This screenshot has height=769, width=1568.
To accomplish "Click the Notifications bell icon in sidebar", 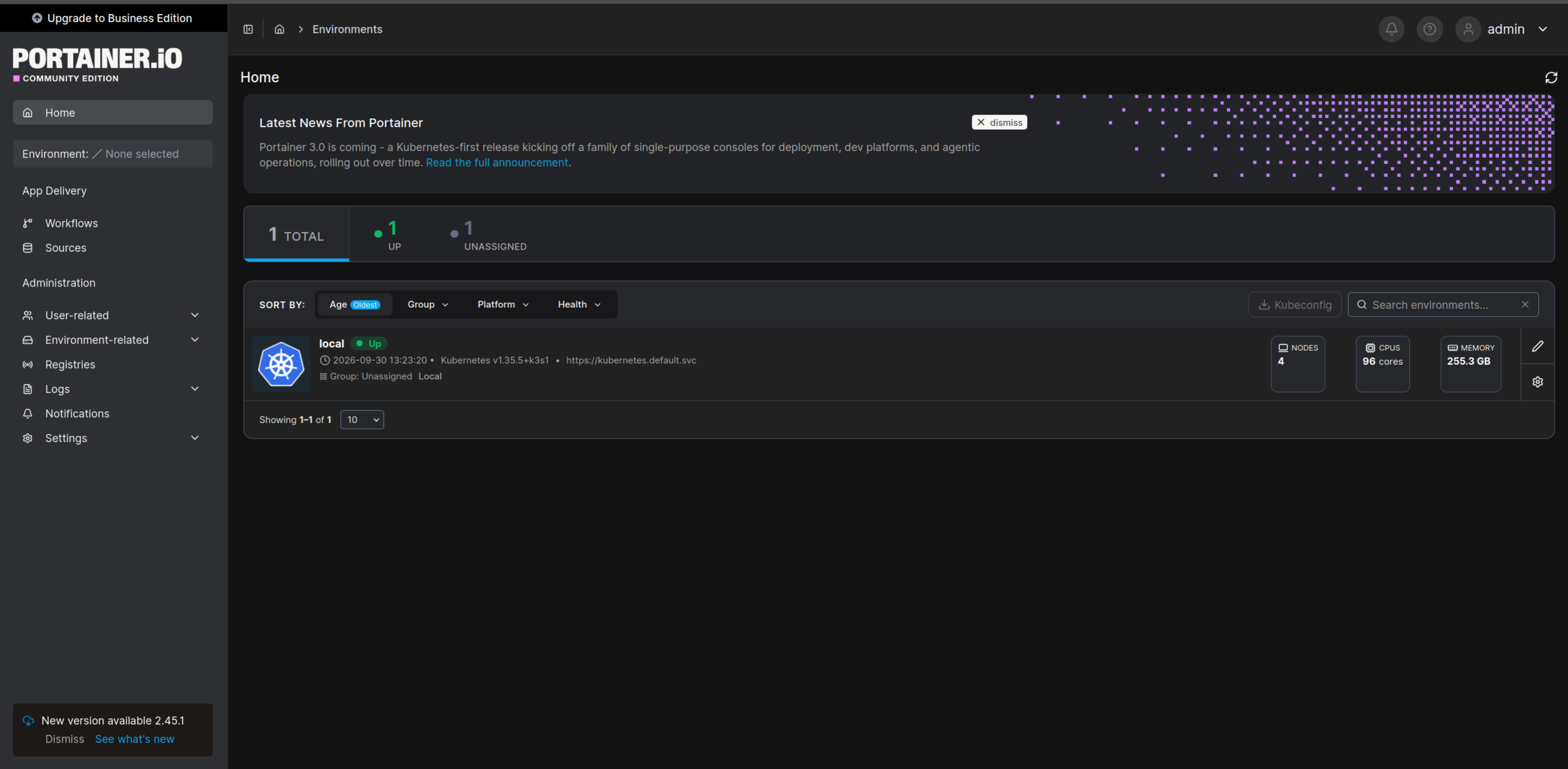I will [x=27, y=414].
